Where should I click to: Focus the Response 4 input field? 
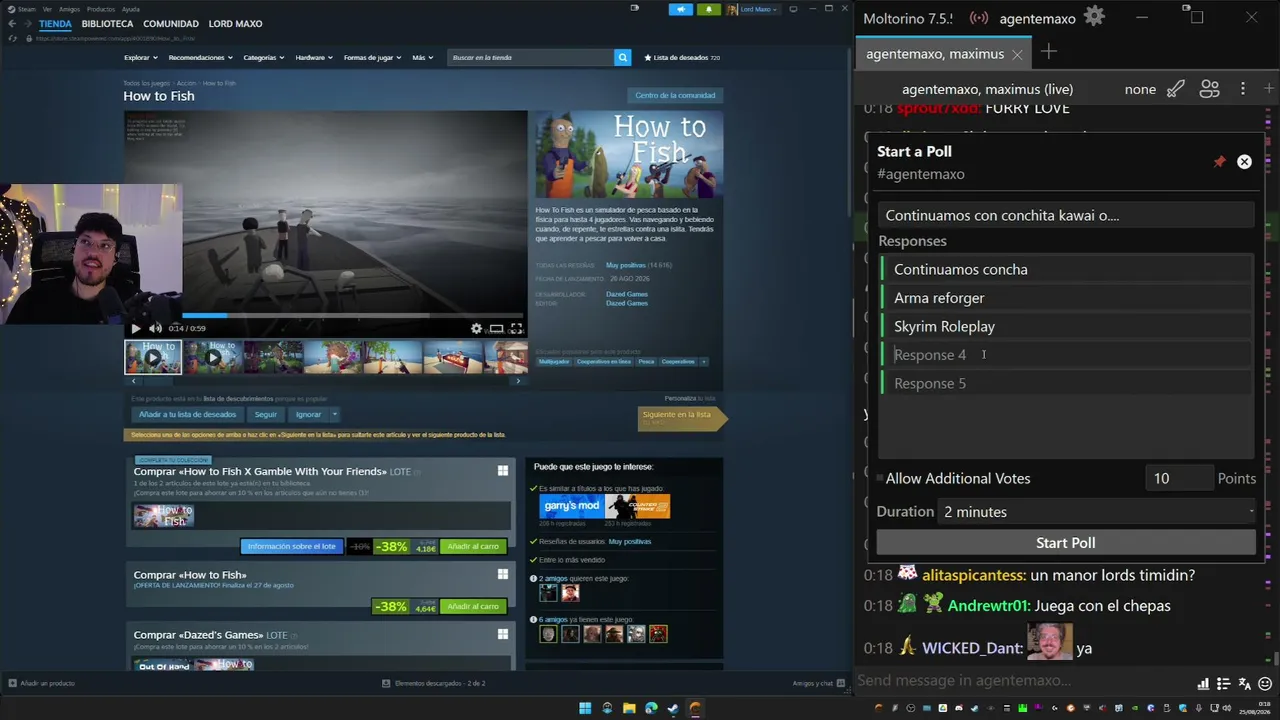(1066, 355)
